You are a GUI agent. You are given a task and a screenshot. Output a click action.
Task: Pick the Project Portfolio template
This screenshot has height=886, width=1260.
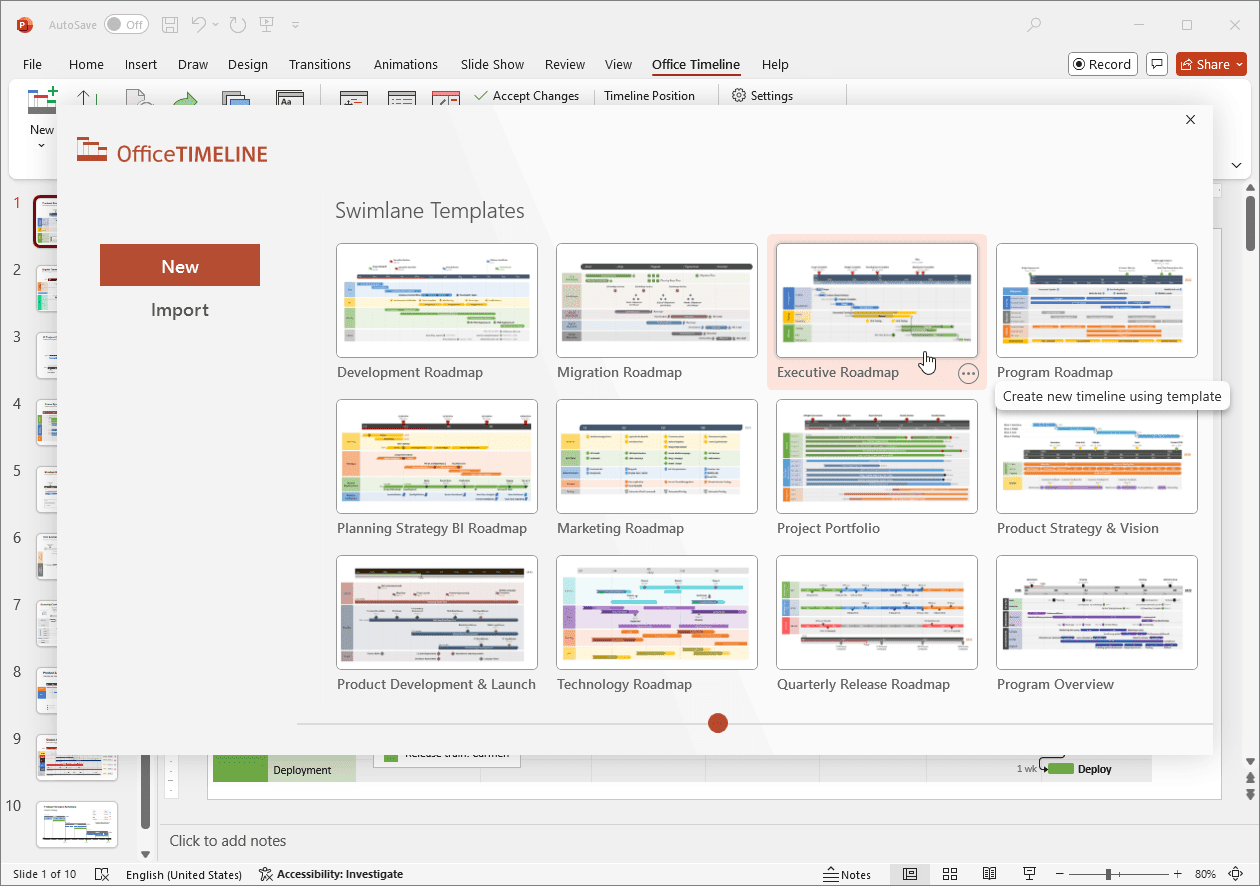coord(877,457)
